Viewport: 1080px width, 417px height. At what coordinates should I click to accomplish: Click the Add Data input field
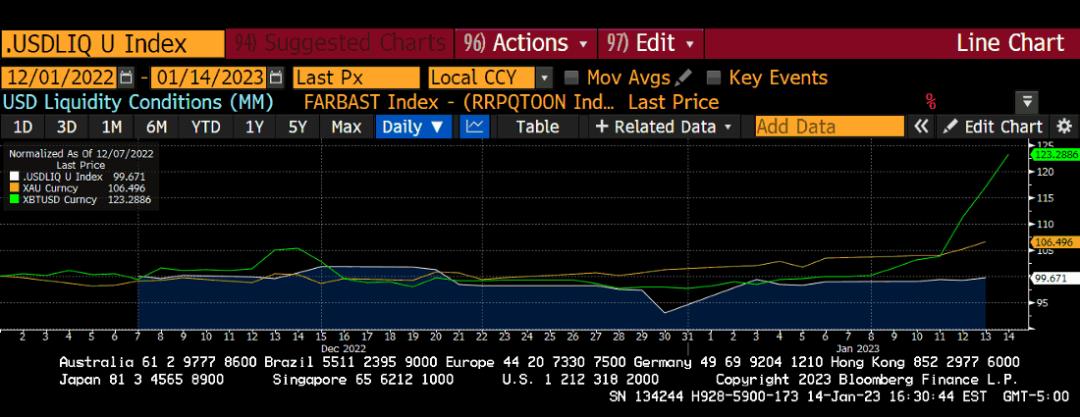point(829,127)
